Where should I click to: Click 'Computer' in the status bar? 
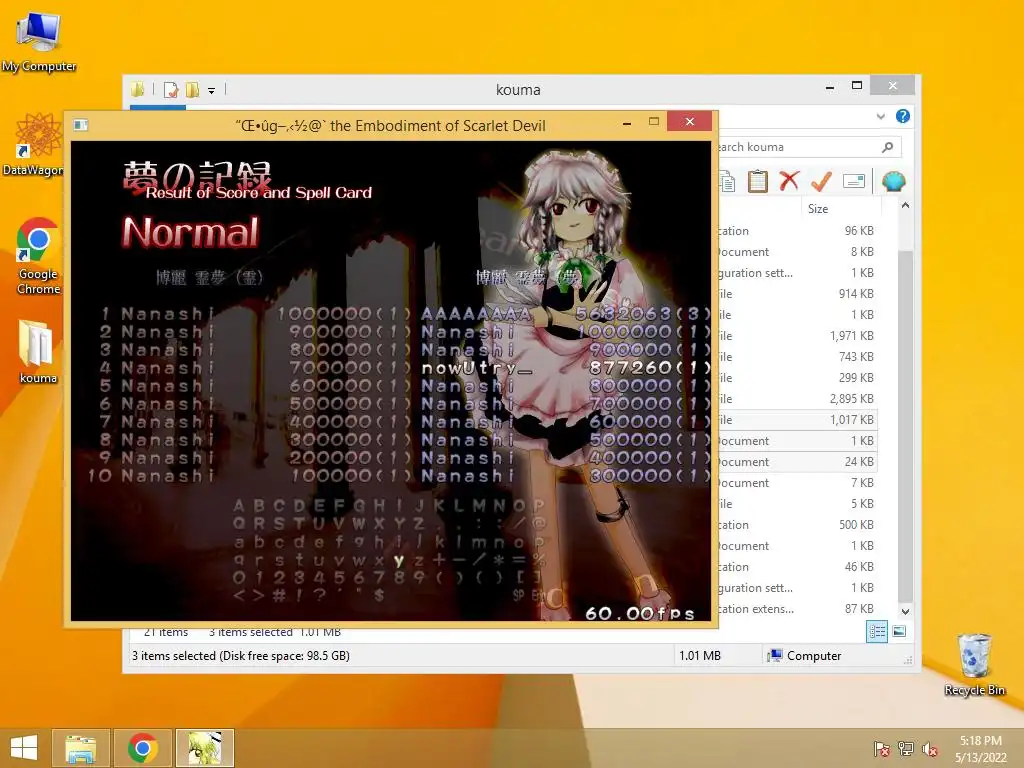click(x=814, y=656)
